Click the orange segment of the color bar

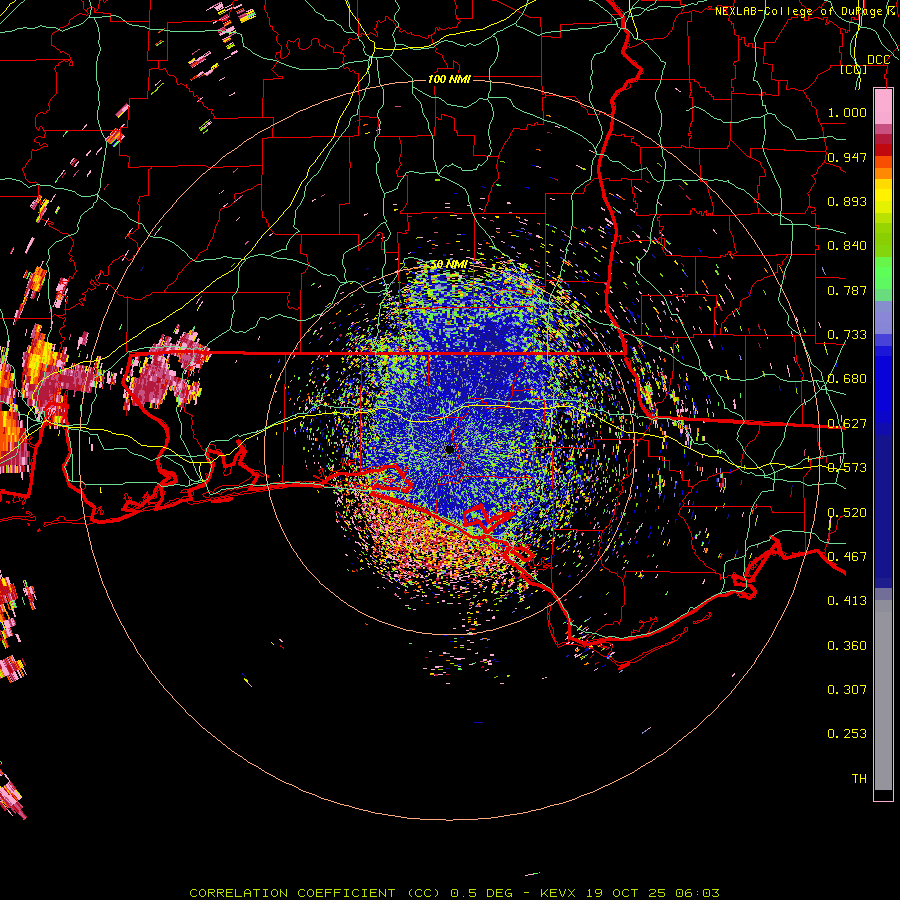(883, 167)
